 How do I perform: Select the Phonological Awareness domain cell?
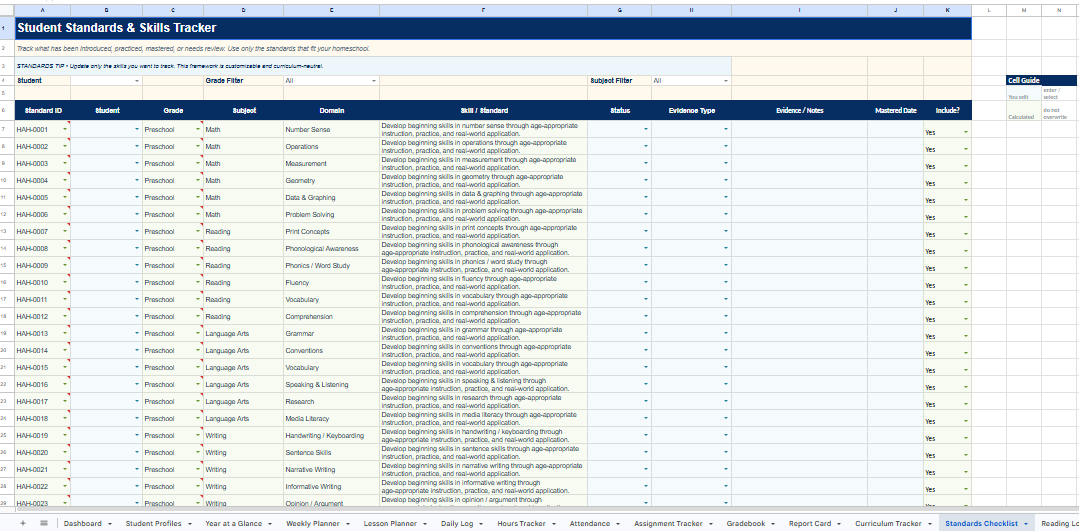[x=331, y=248]
